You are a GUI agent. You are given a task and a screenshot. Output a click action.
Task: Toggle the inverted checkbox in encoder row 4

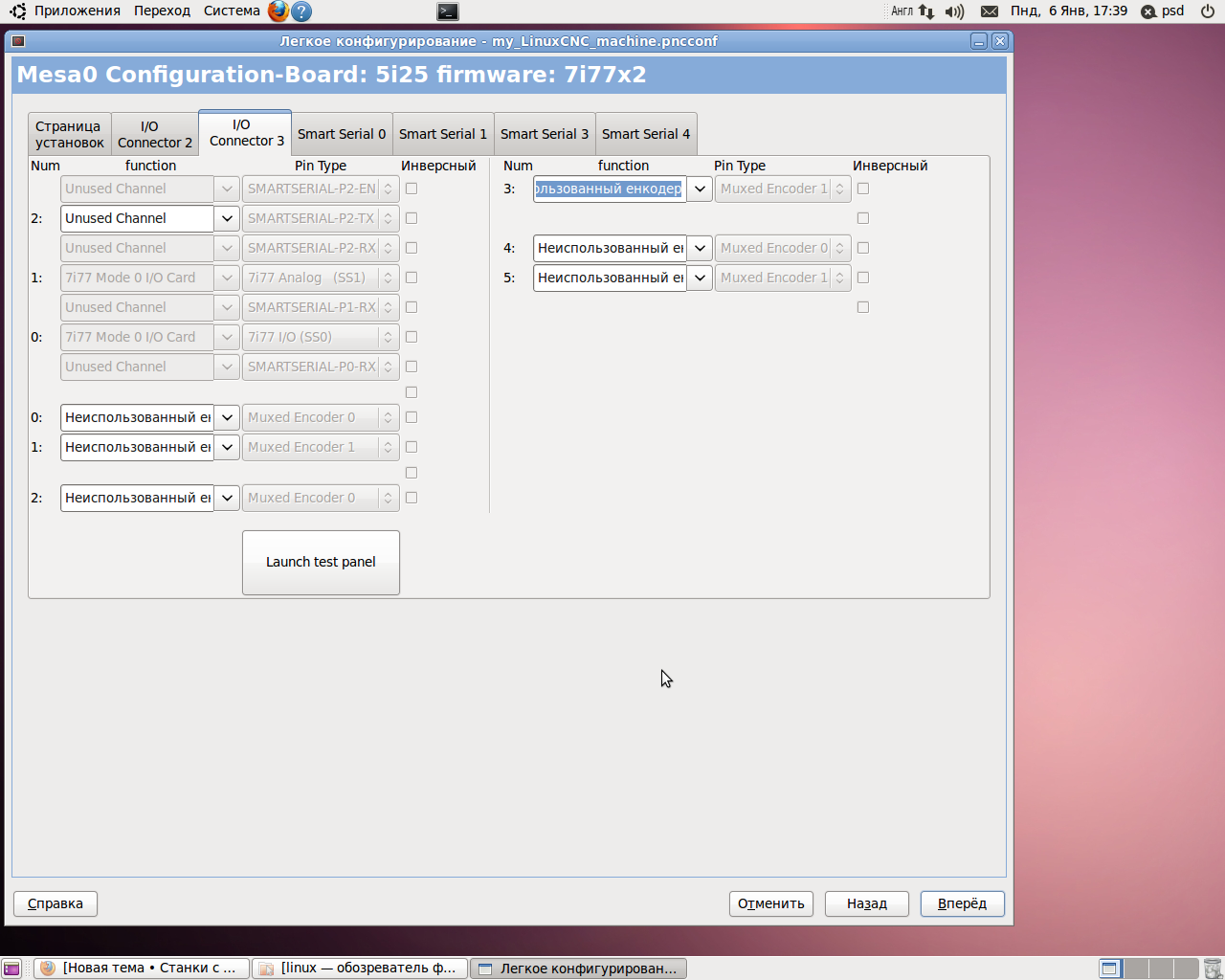[x=863, y=248]
